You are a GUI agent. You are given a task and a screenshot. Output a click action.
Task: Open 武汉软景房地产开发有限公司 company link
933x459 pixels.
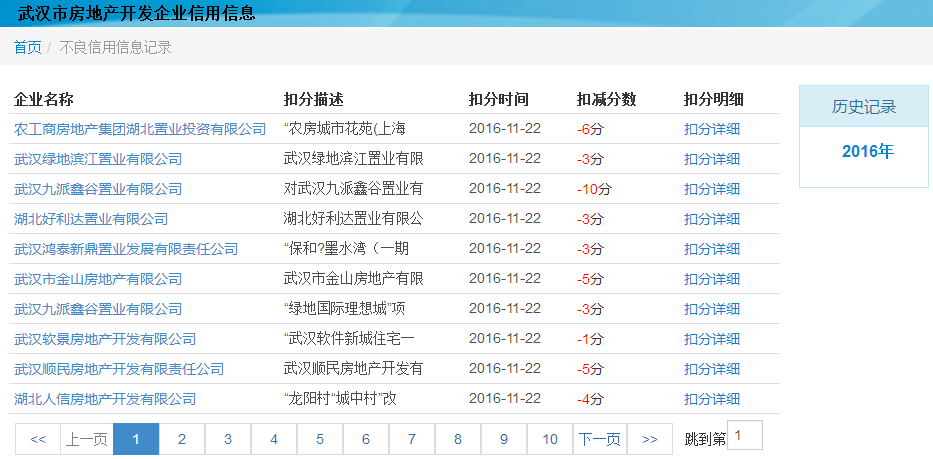pyautogui.click(x=105, y=339)
